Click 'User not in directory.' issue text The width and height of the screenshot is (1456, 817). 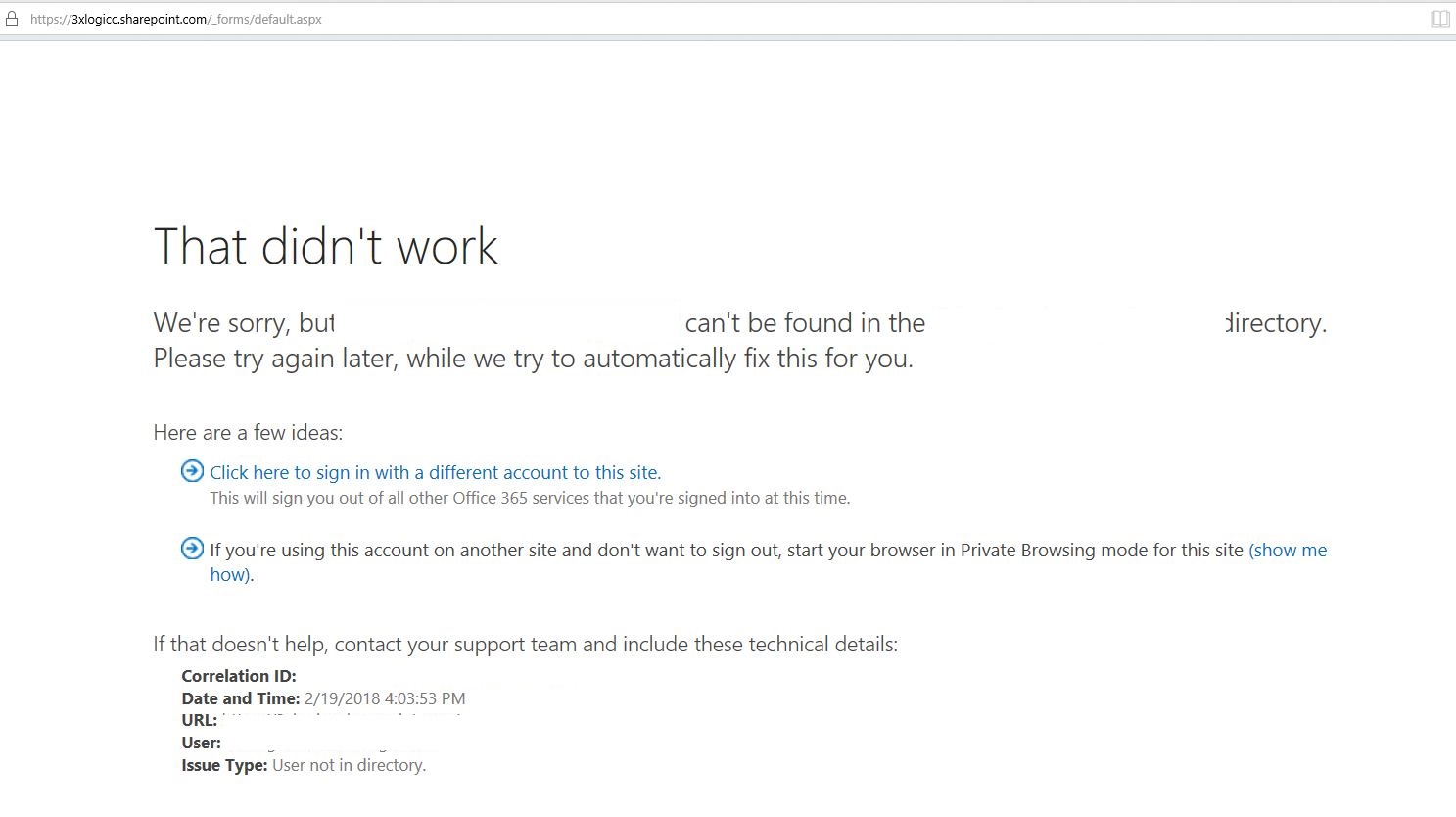(349, 765)
